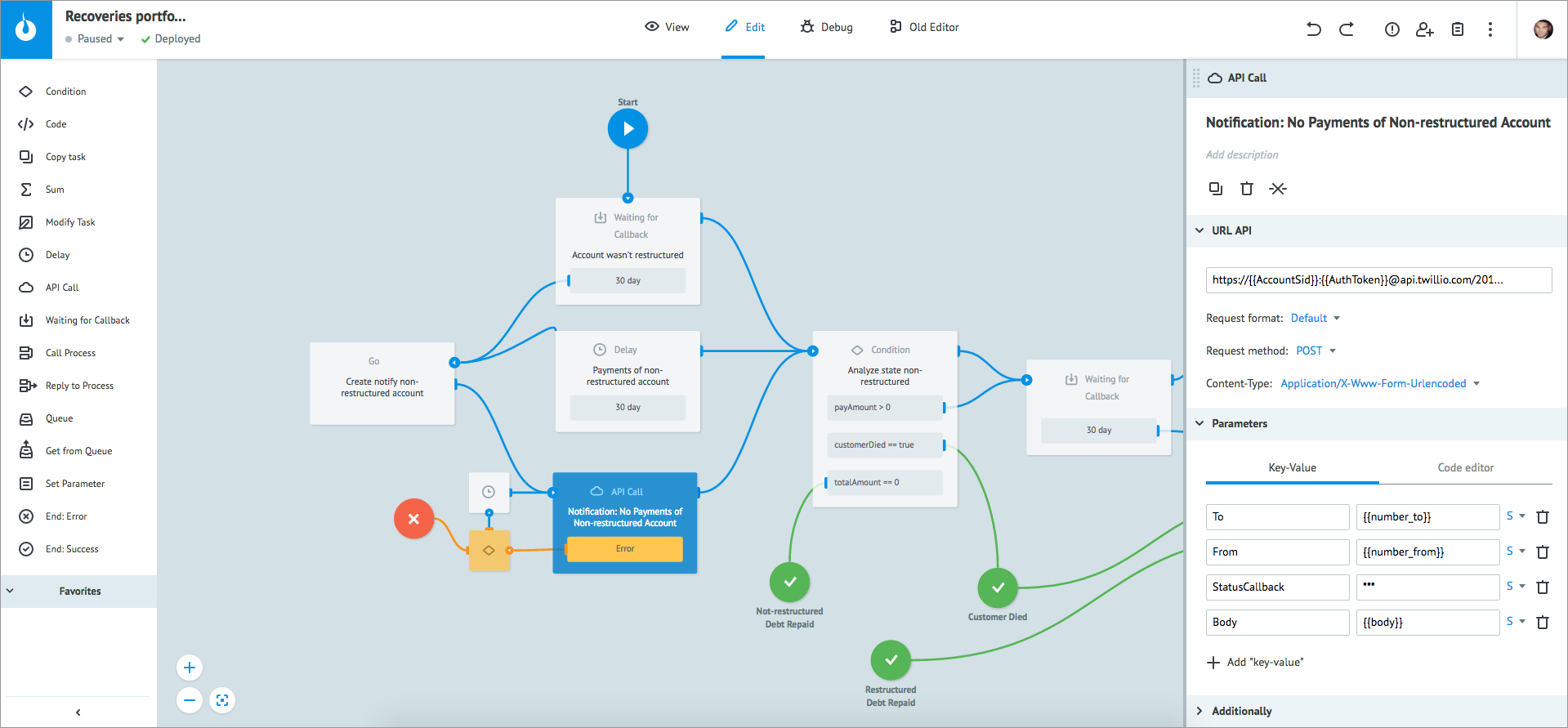The height and width of the screenshot is (728, 1568).
Task: Open the Content-Type dropdown
Action: tap(1380, 383)
